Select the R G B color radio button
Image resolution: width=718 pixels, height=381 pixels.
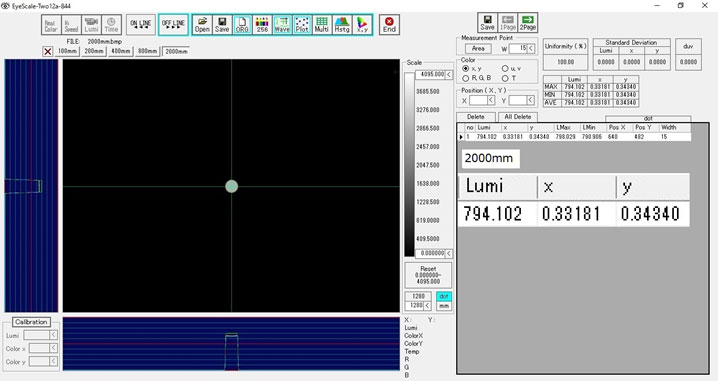tap(466, 78)
